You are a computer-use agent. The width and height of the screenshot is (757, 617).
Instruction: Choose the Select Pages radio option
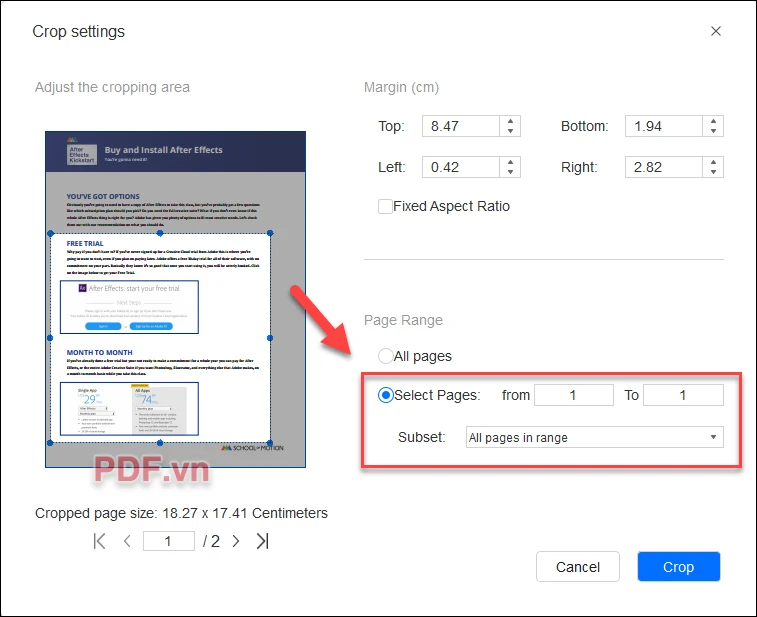point(385,395)
